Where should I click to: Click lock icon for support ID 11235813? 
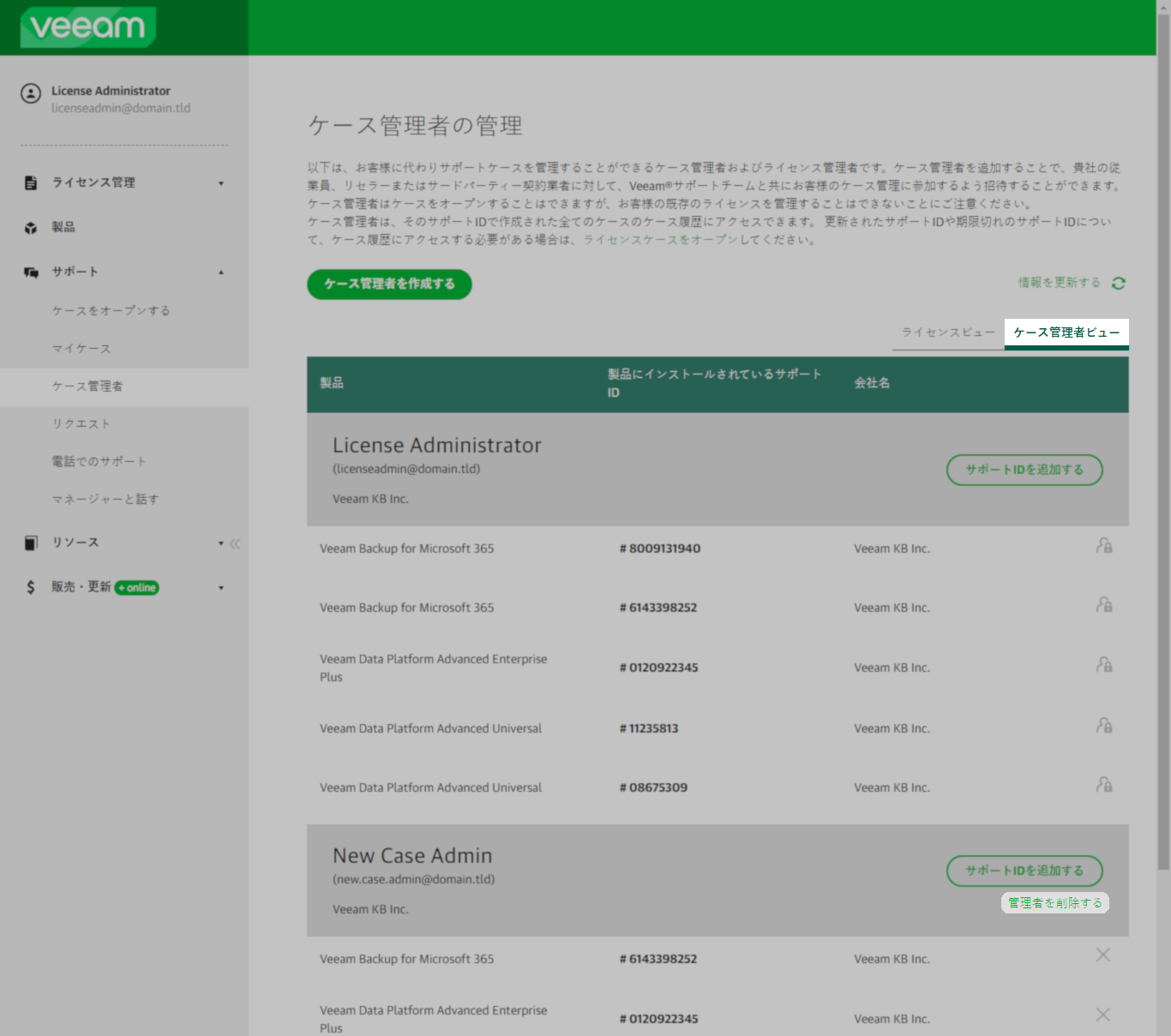(x=1104, y=726)
